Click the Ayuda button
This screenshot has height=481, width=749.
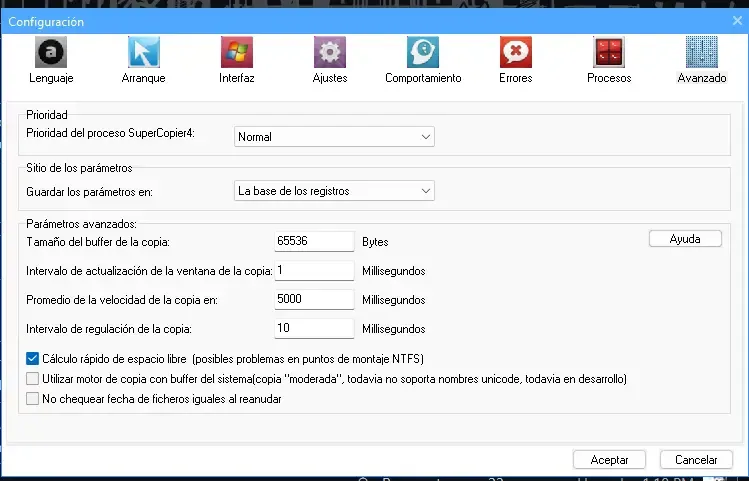(x=685, y=239)
